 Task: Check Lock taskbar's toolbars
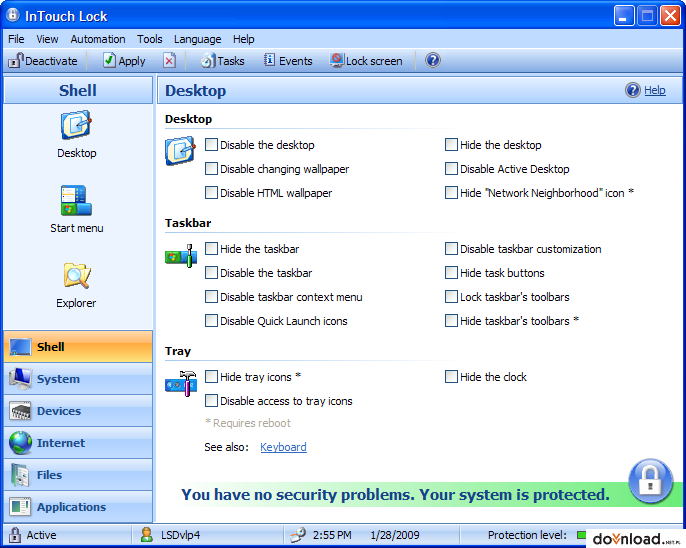coord(451,297)
